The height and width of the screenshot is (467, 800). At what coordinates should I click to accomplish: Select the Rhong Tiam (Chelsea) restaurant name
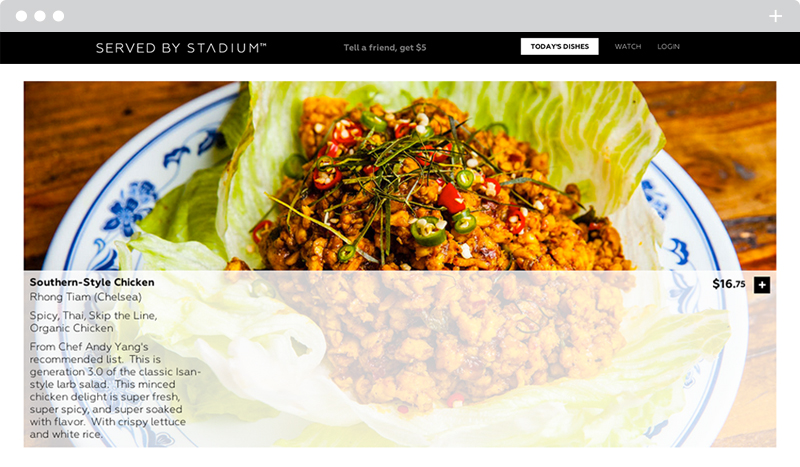86,297
